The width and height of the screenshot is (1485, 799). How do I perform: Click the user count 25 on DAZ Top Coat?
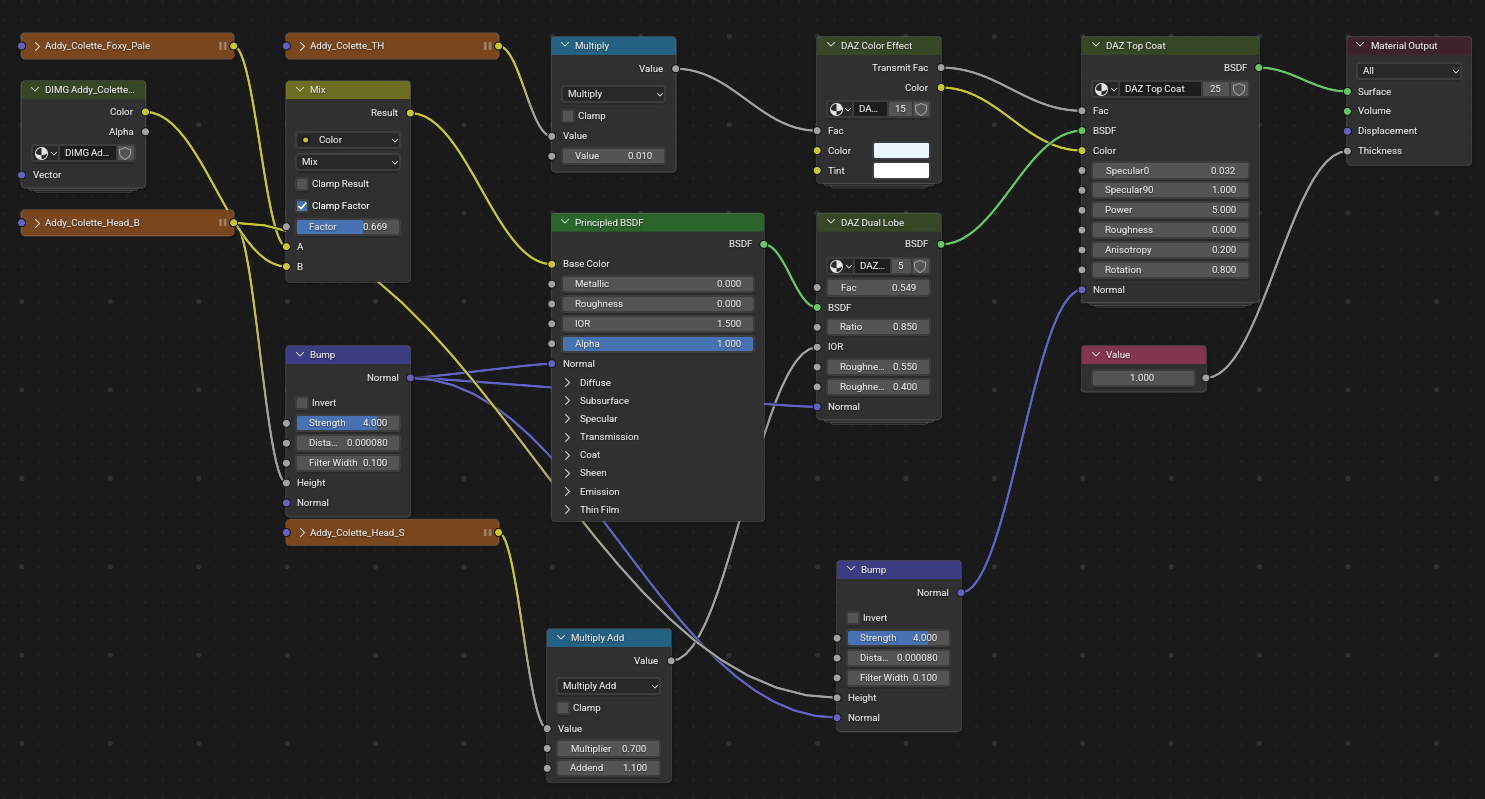tap(1216, 89)
